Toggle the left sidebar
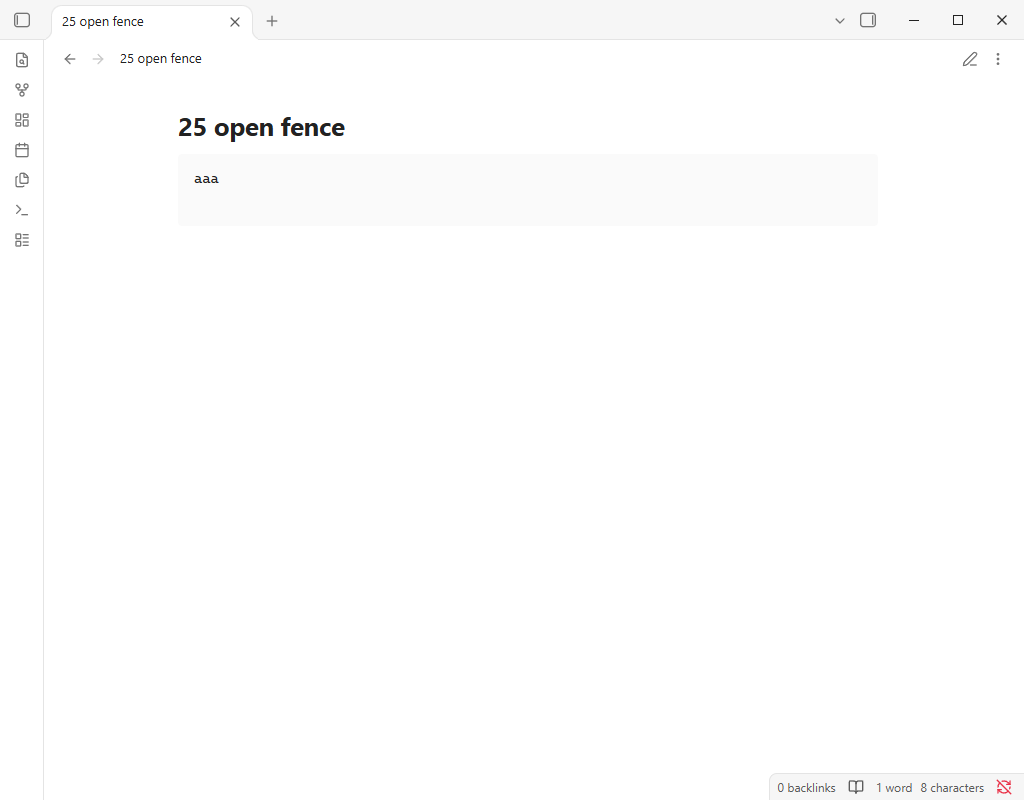 [22, 20]
